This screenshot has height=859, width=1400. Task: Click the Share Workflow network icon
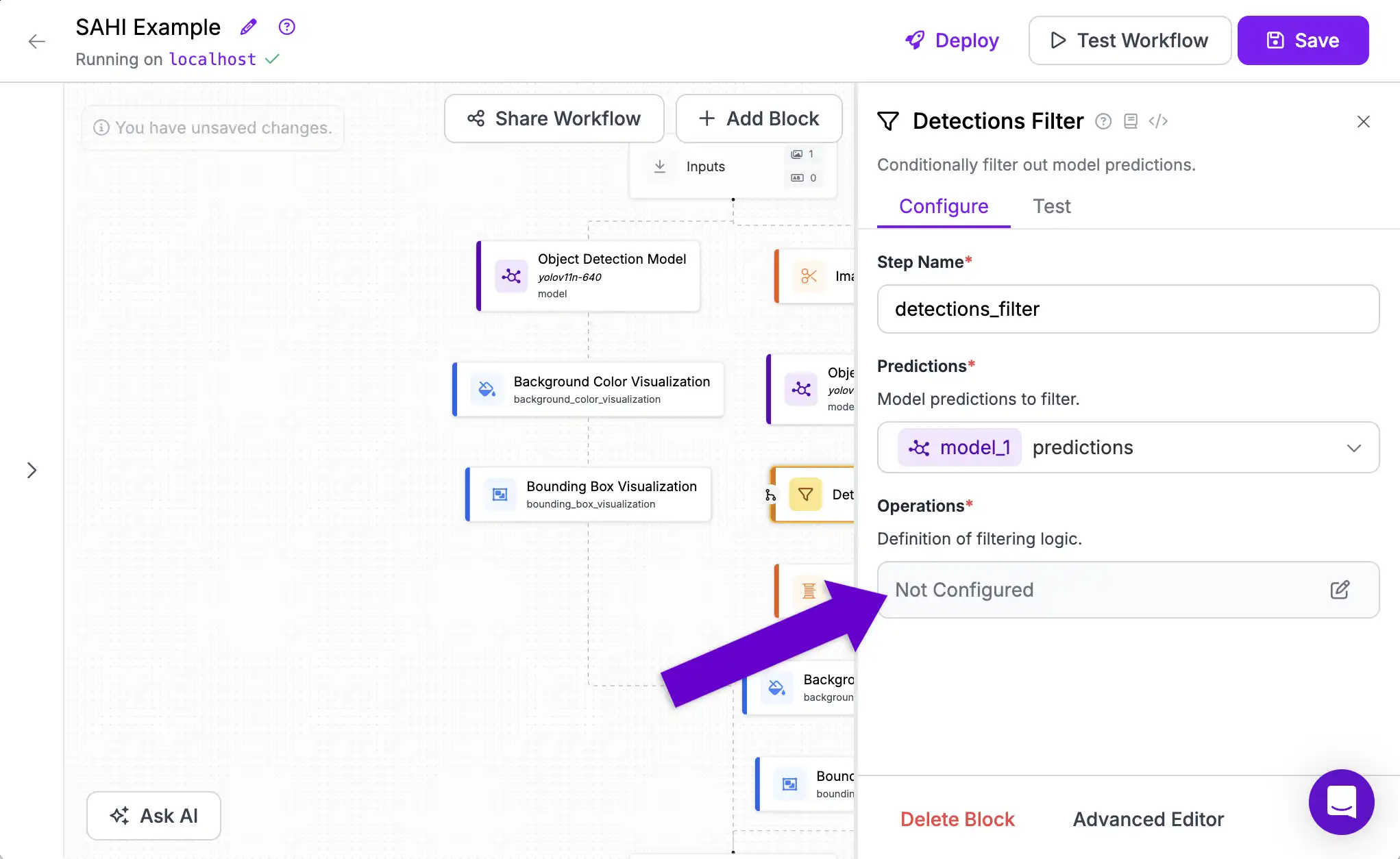tap(476, 118)
